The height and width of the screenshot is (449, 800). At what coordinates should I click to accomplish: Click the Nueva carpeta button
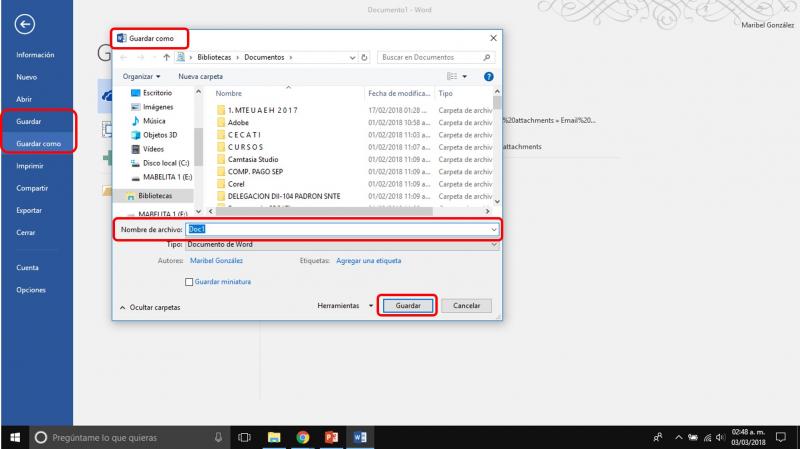[x=201, y=77]
